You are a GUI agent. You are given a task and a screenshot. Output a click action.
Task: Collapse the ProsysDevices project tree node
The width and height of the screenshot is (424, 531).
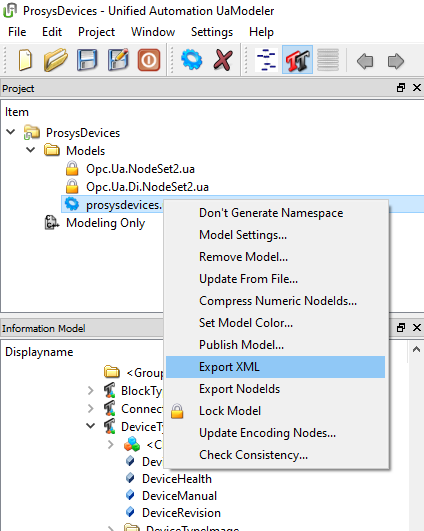coord(11,132)
